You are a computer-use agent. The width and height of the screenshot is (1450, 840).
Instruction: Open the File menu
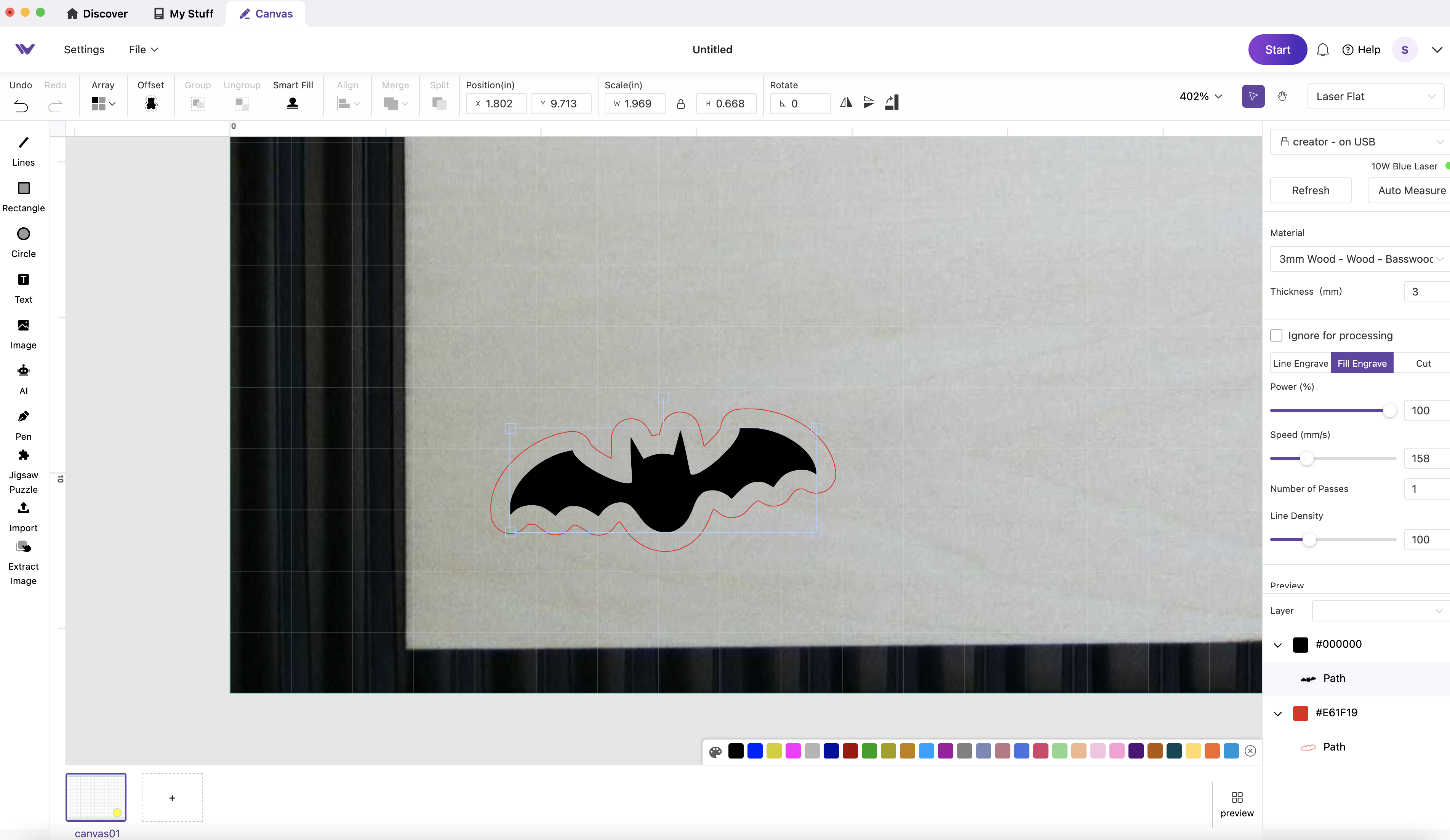143,50
